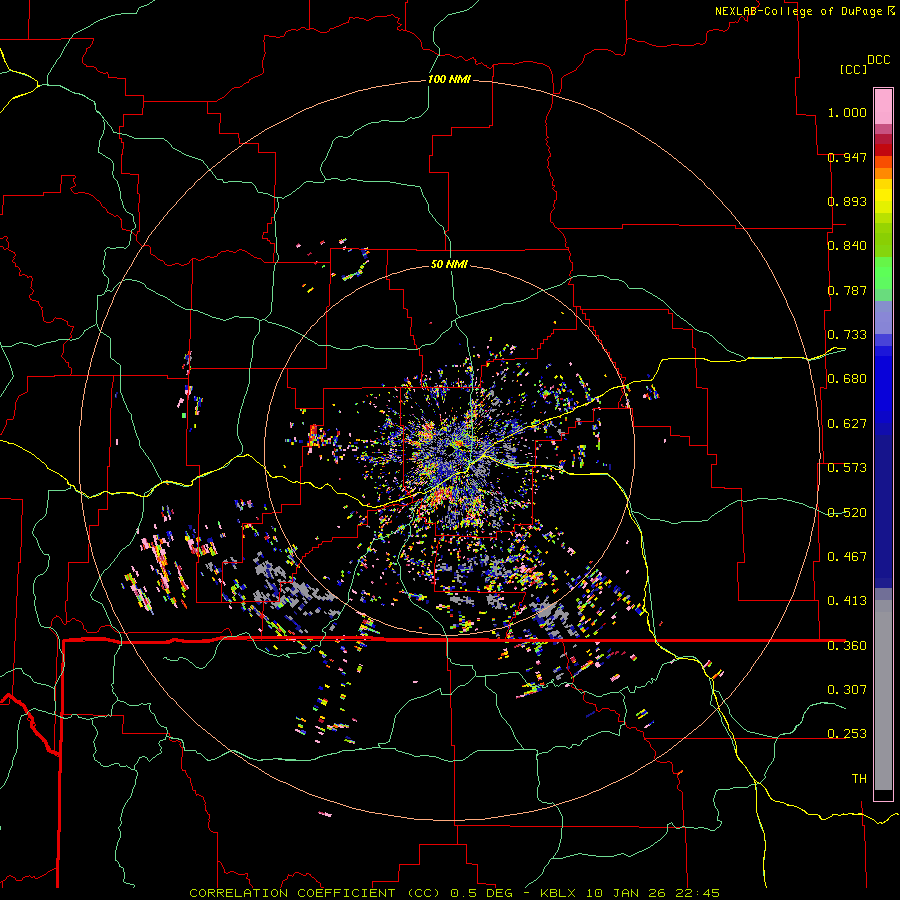
Task: Click the 22:45 timestamp in caption
Action: pyautogui.click(x=697, y=893)
